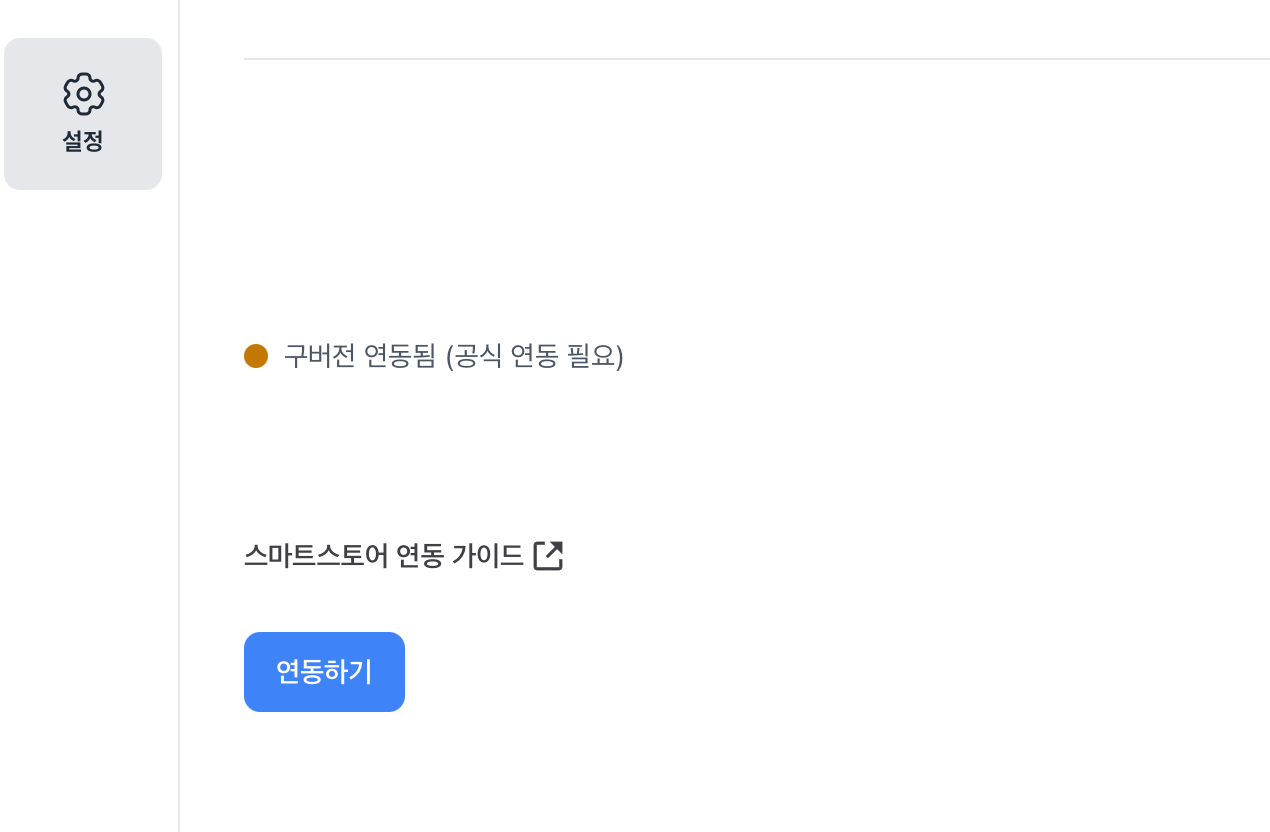The image size is (1270, 832).
Task: Click the arrow-in-box icon after 가이드
Action: click(548, 555)
